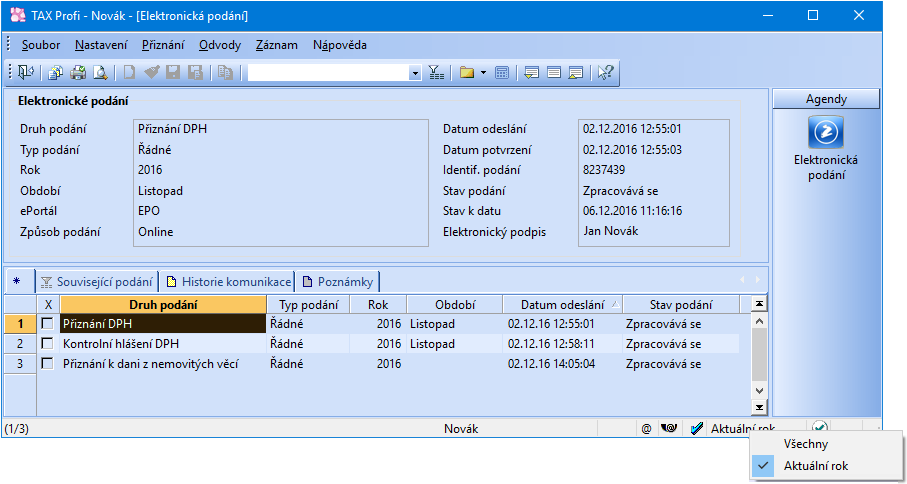This screenshot has height=484, width=907.
Task: Click the exit door icon in the toolbar
Action: [25, 72]
